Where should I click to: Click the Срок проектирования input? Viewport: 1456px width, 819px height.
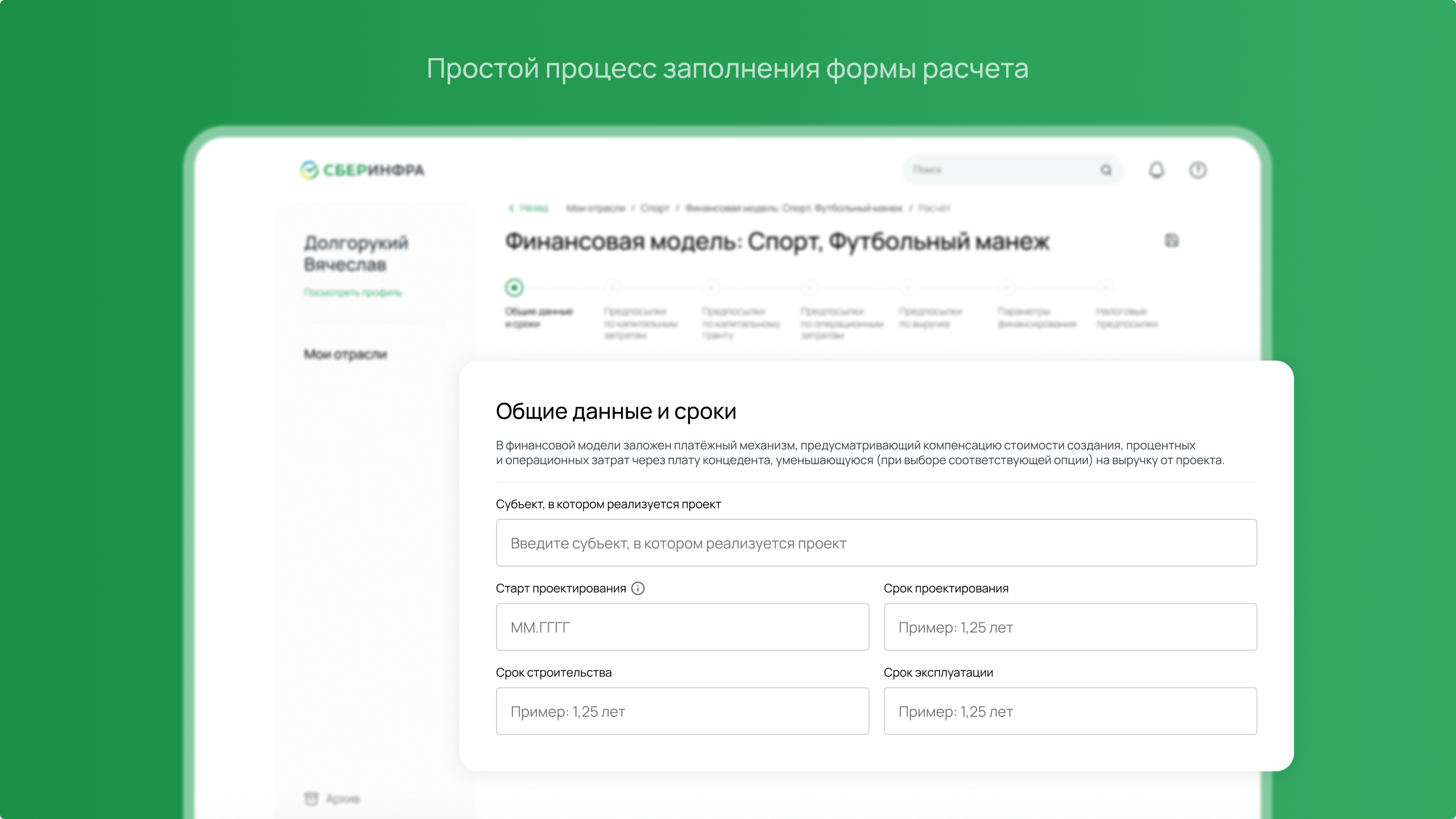coord(1070,627)
